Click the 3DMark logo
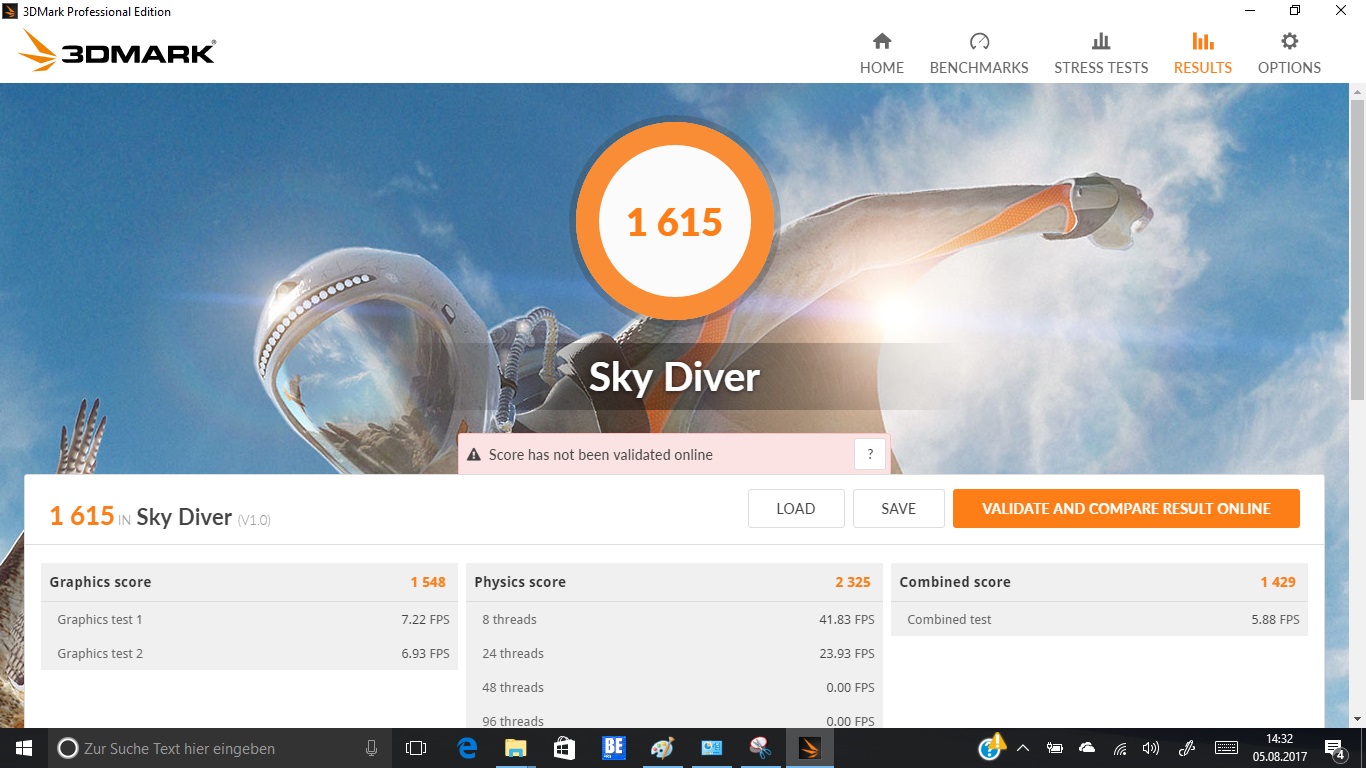Viewport: 1366px width, 768px height. 118,51
